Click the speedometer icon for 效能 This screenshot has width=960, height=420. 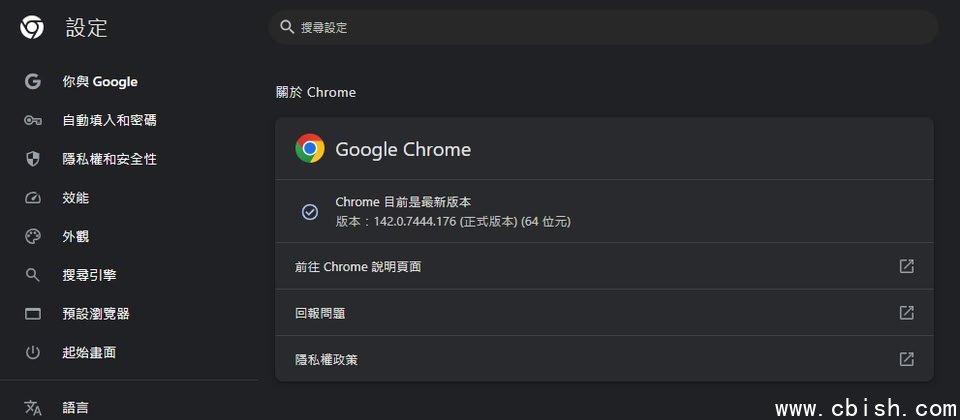click(33, 198)
